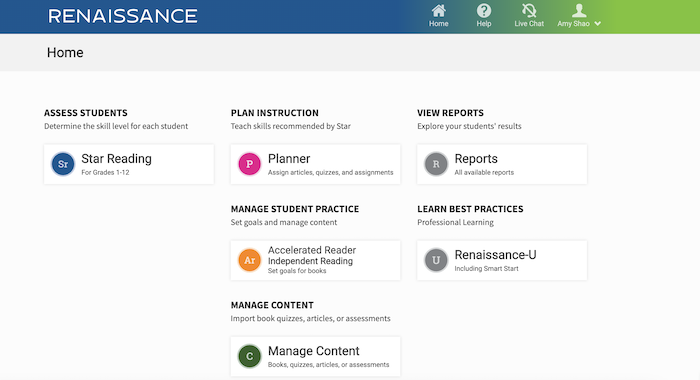700x380 pixels.
Task: Click the Home page title below header
Action: pos(65,53)
